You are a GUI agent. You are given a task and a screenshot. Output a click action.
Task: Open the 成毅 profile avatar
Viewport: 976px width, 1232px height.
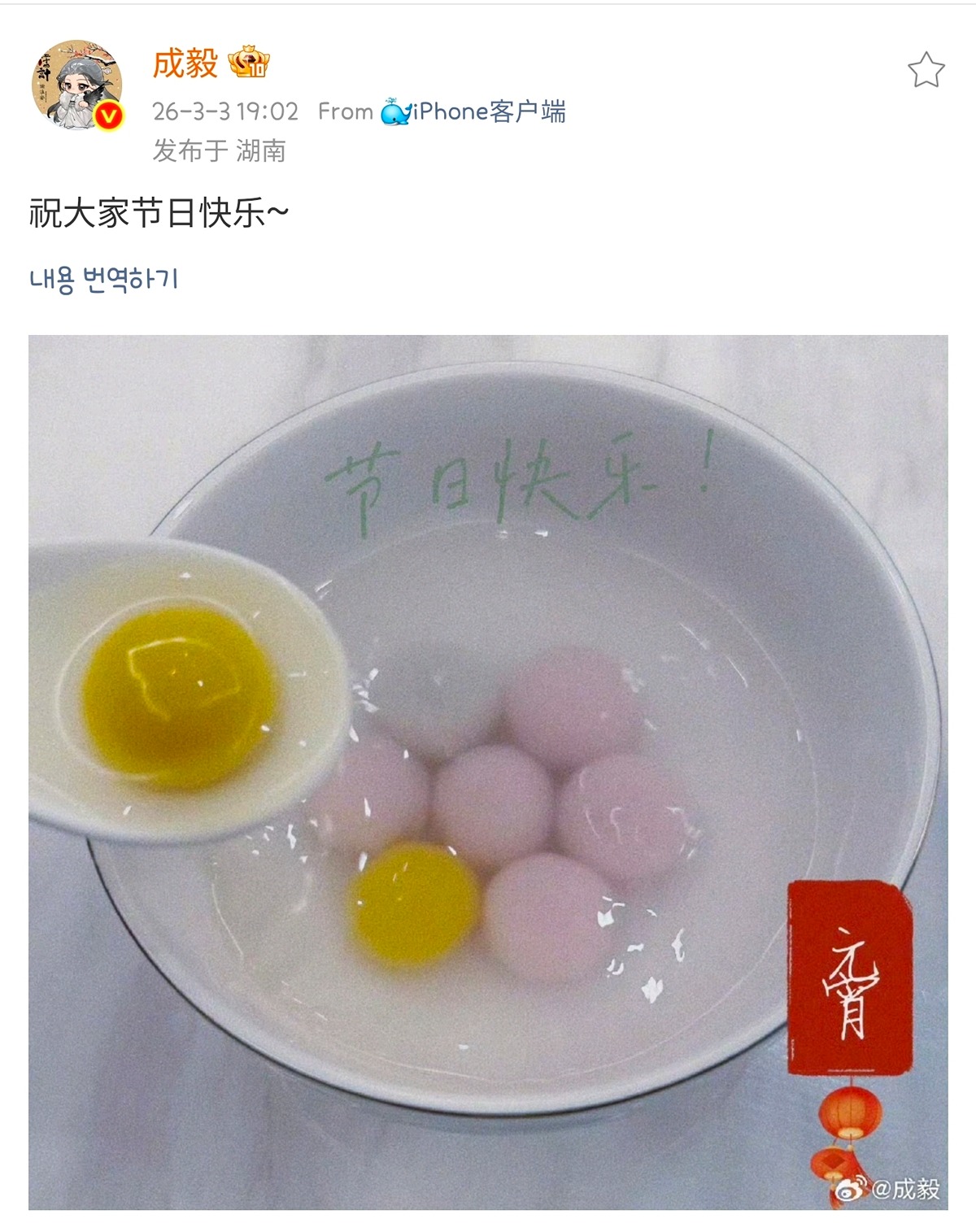[x=78, y=85]
